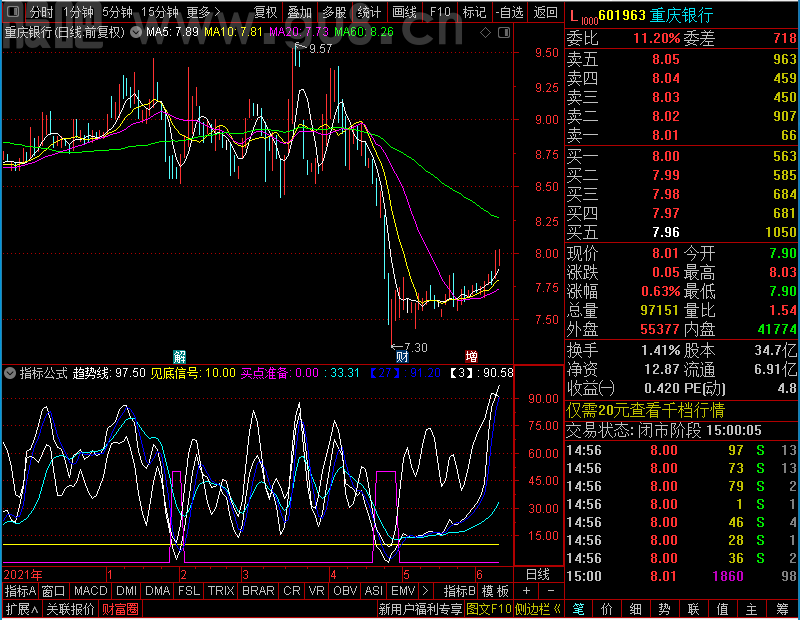800x620 pixels.
Task: Open the 复权 adjustment option
Action: [x=265, y=12]
